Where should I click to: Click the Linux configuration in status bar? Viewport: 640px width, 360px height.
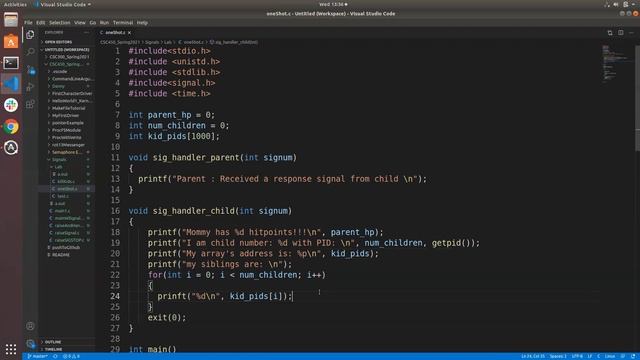click(x=610, y=356)
